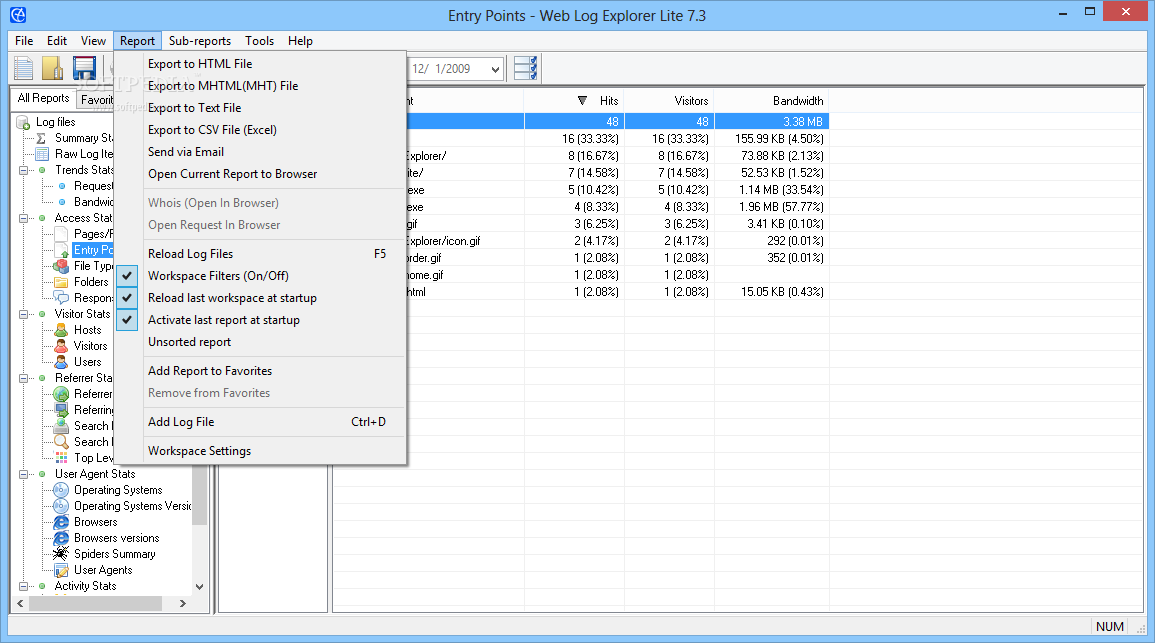Screen dimensions: 1155x643
Task: Click the Visitors person icon
Action: [62, 346]
